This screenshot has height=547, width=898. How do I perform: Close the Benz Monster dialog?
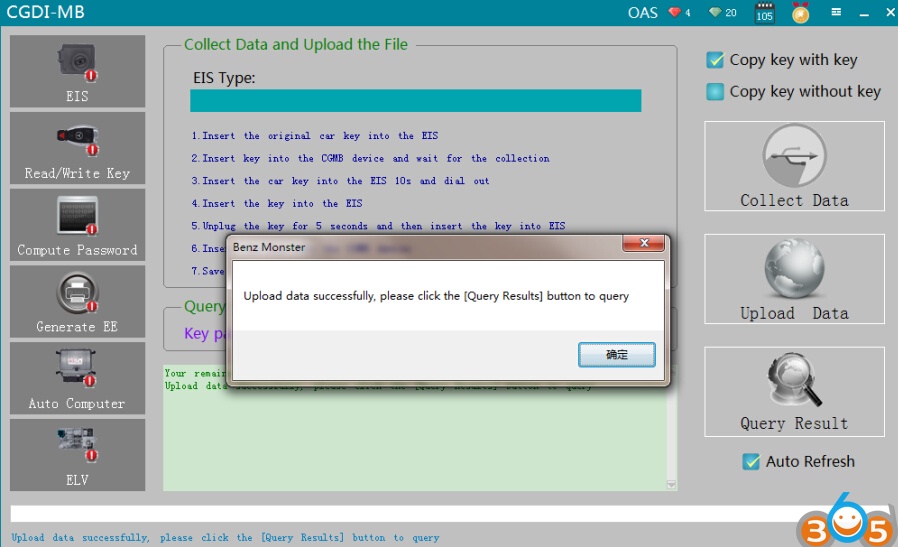(644, 243)
